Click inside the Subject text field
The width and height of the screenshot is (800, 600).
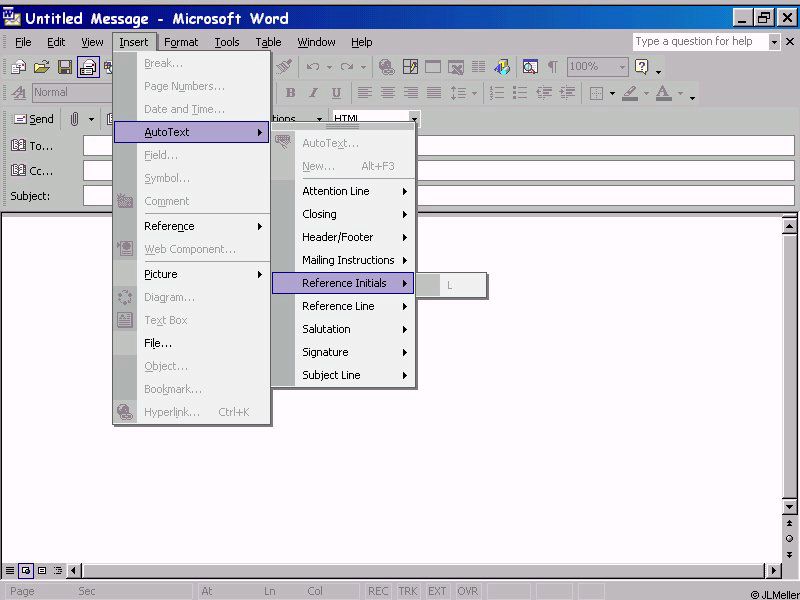pos(600,196)
